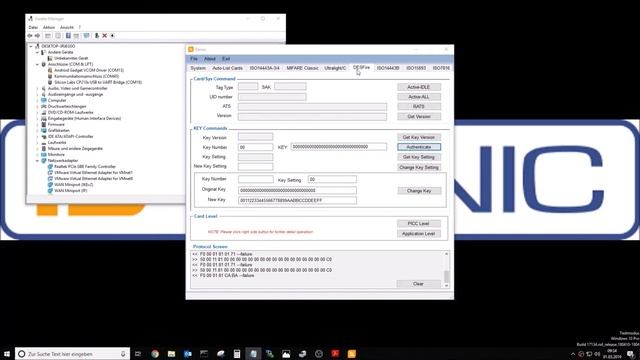Collapse the DESKTOP root computer node

[x=31, y=47]
